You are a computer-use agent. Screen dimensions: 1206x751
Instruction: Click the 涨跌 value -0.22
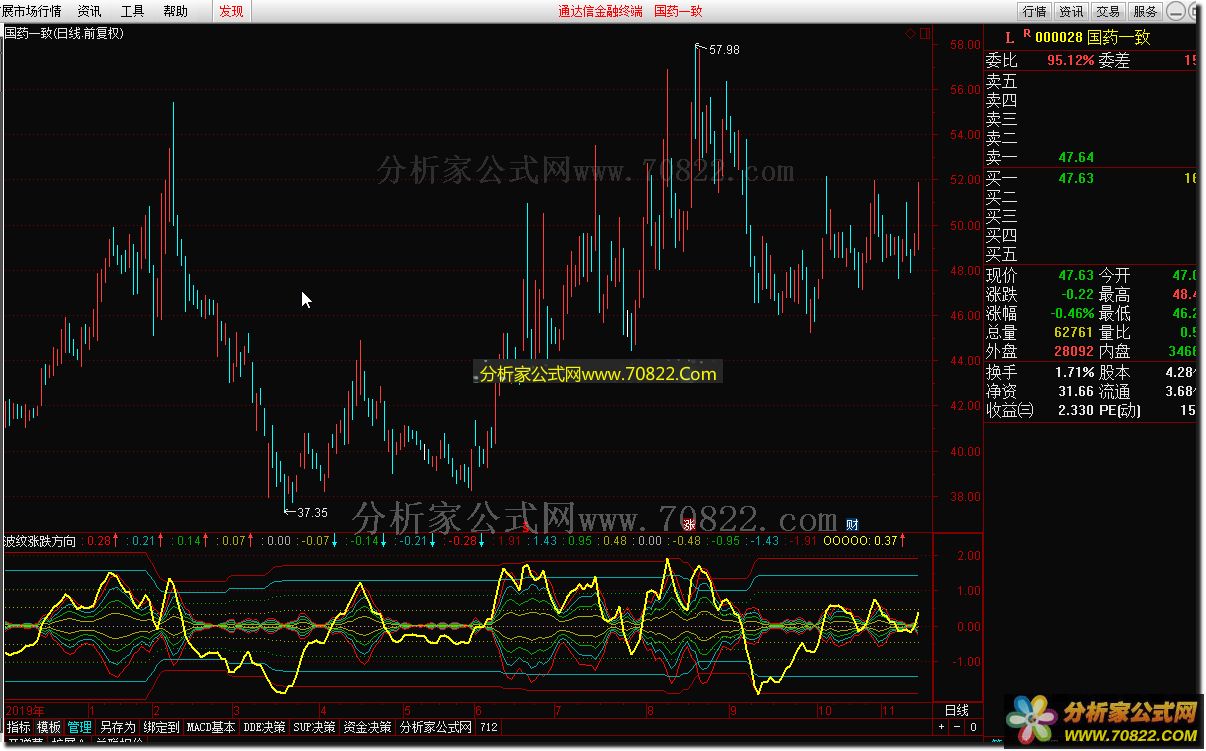coord(1076,294)
